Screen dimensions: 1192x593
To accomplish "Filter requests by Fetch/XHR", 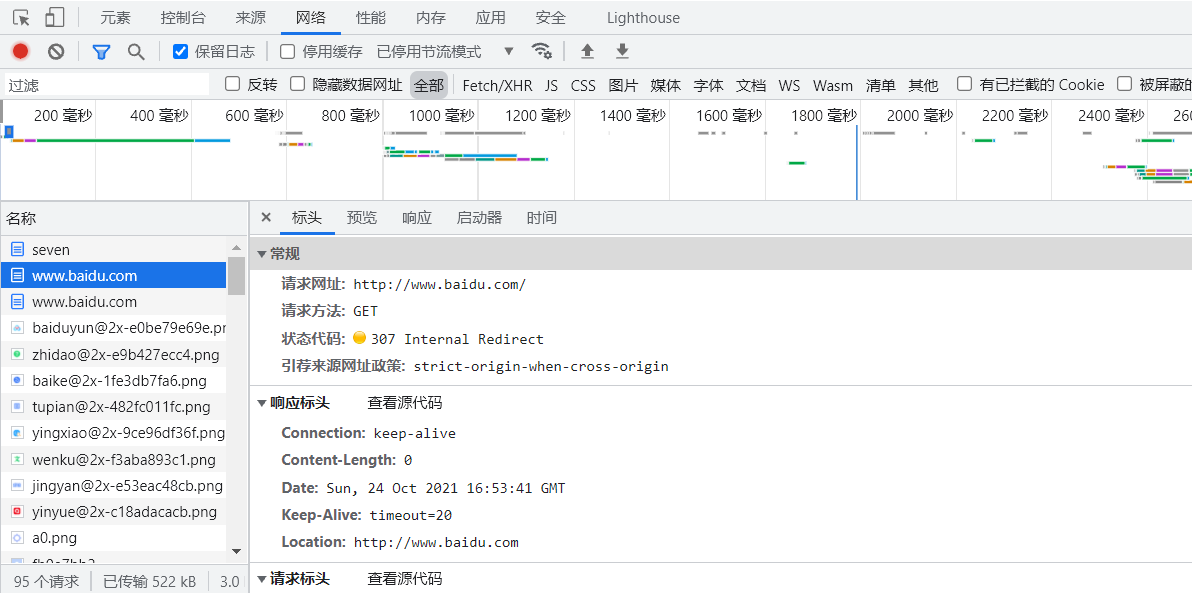I will 497,85.
